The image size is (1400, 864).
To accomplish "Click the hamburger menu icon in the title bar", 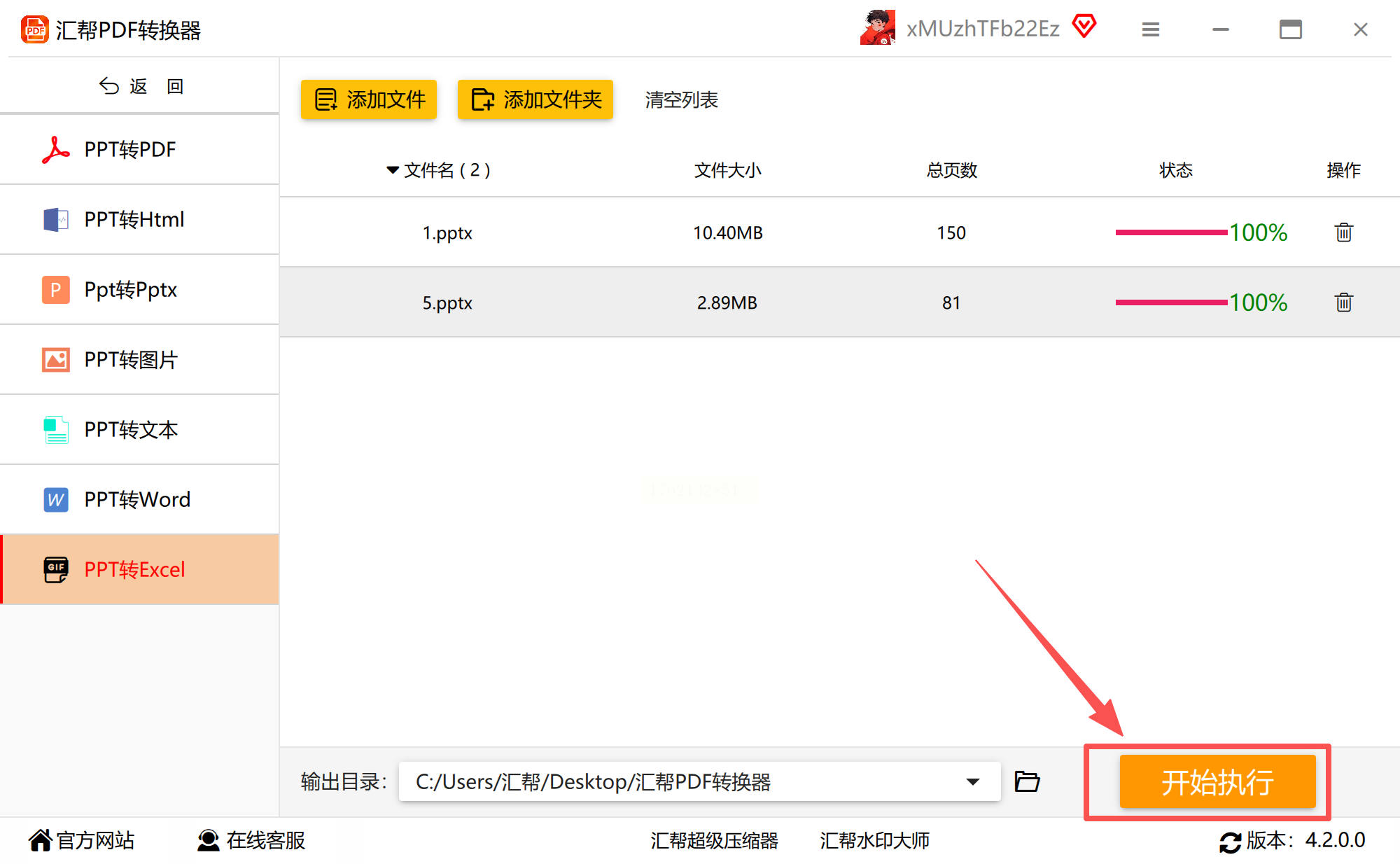I will tap(1151, 29).
